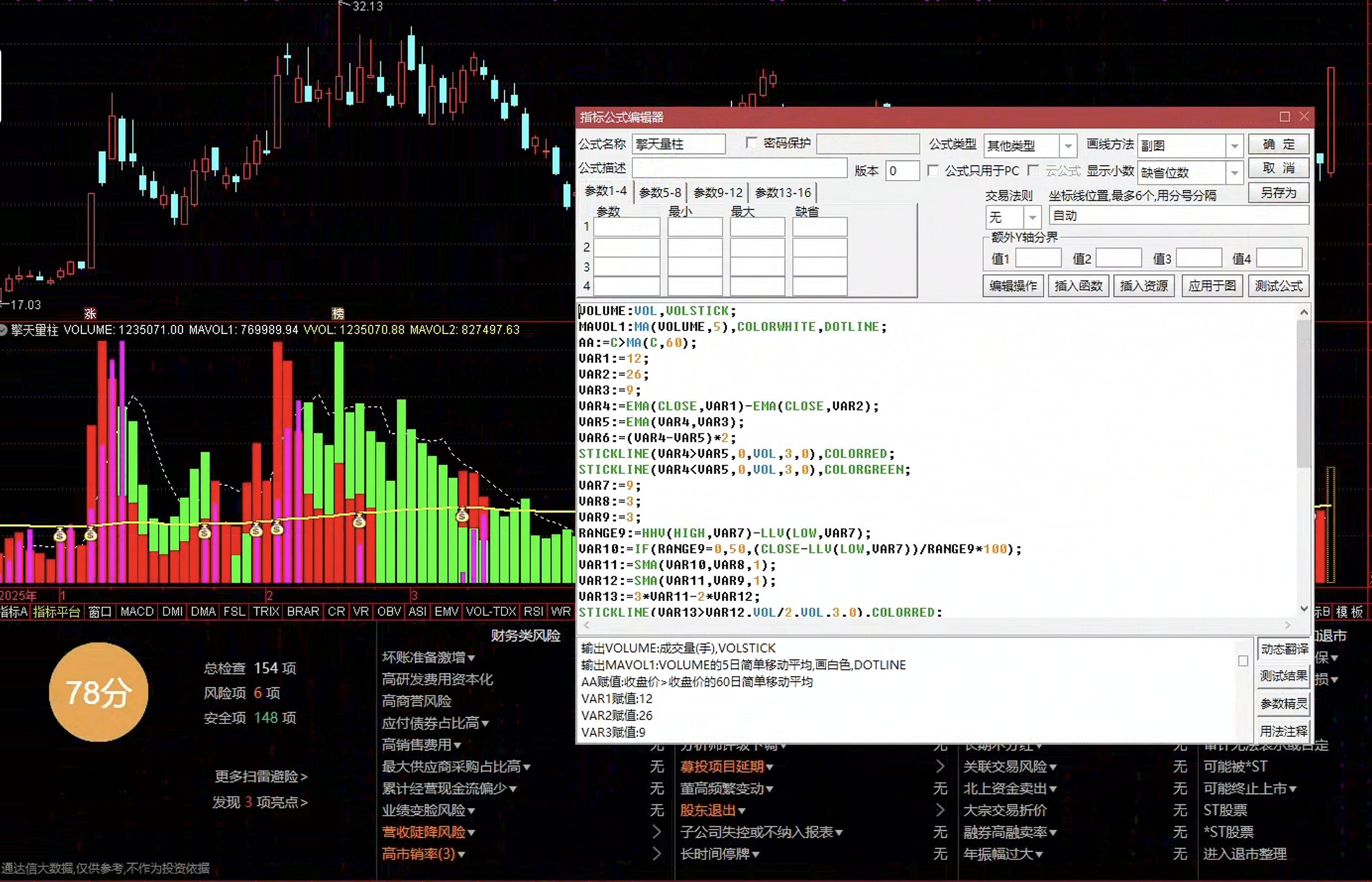Viewport: 1372px width, 882px height.
Task: Click the horizontal scroll right arrow in editor
Action: (x=1288, y=625)
